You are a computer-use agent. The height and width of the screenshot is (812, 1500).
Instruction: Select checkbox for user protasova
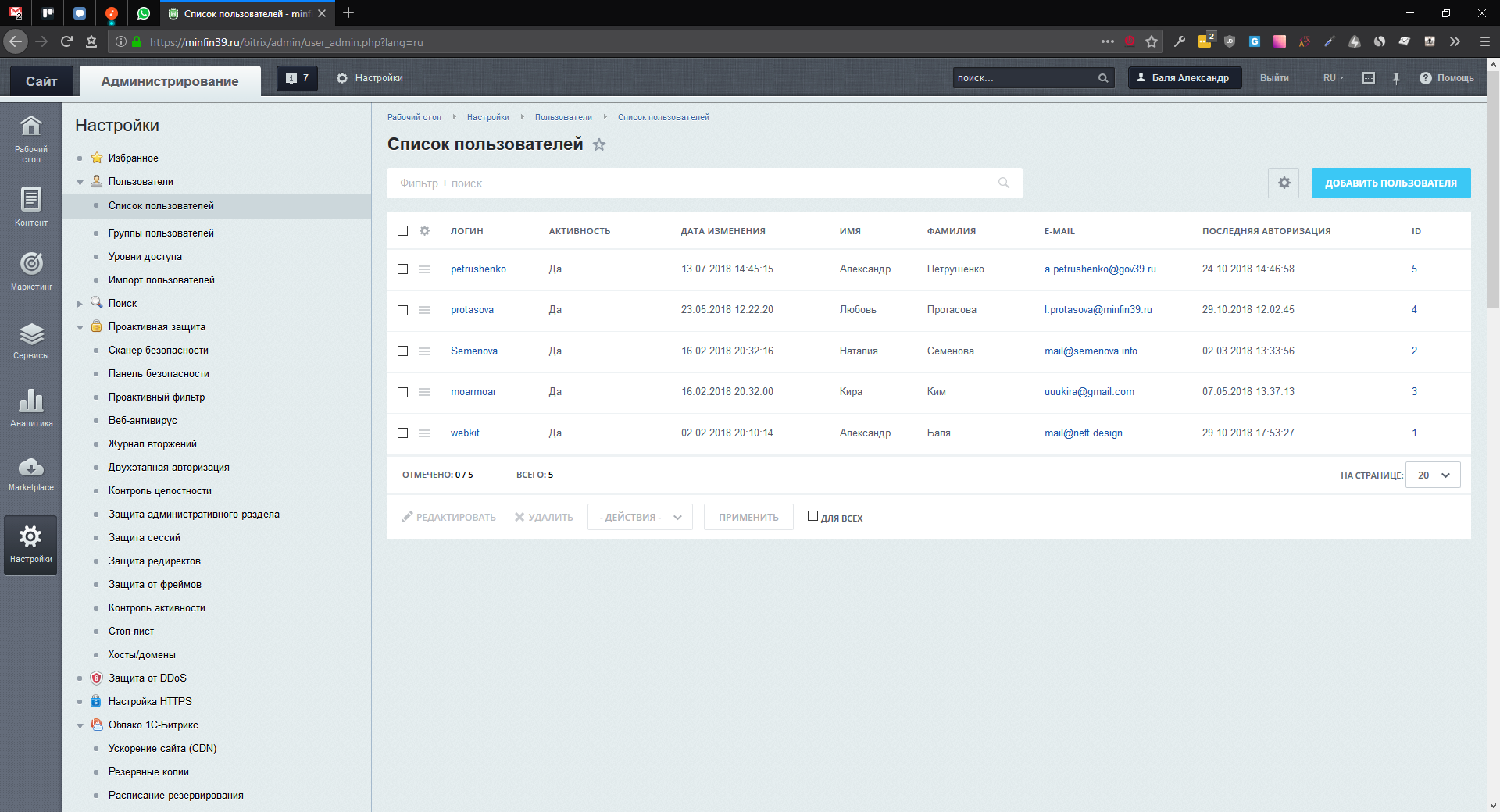coord(403,310)
